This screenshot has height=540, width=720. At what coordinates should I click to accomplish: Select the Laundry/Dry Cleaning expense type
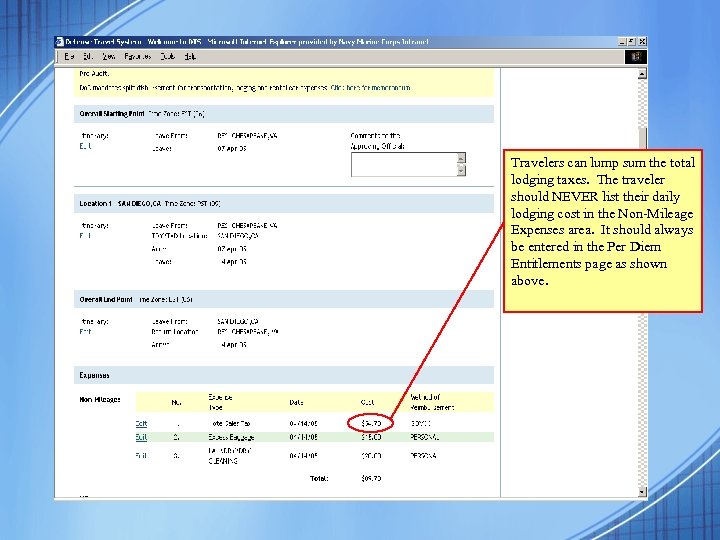(x=231, y=456)
